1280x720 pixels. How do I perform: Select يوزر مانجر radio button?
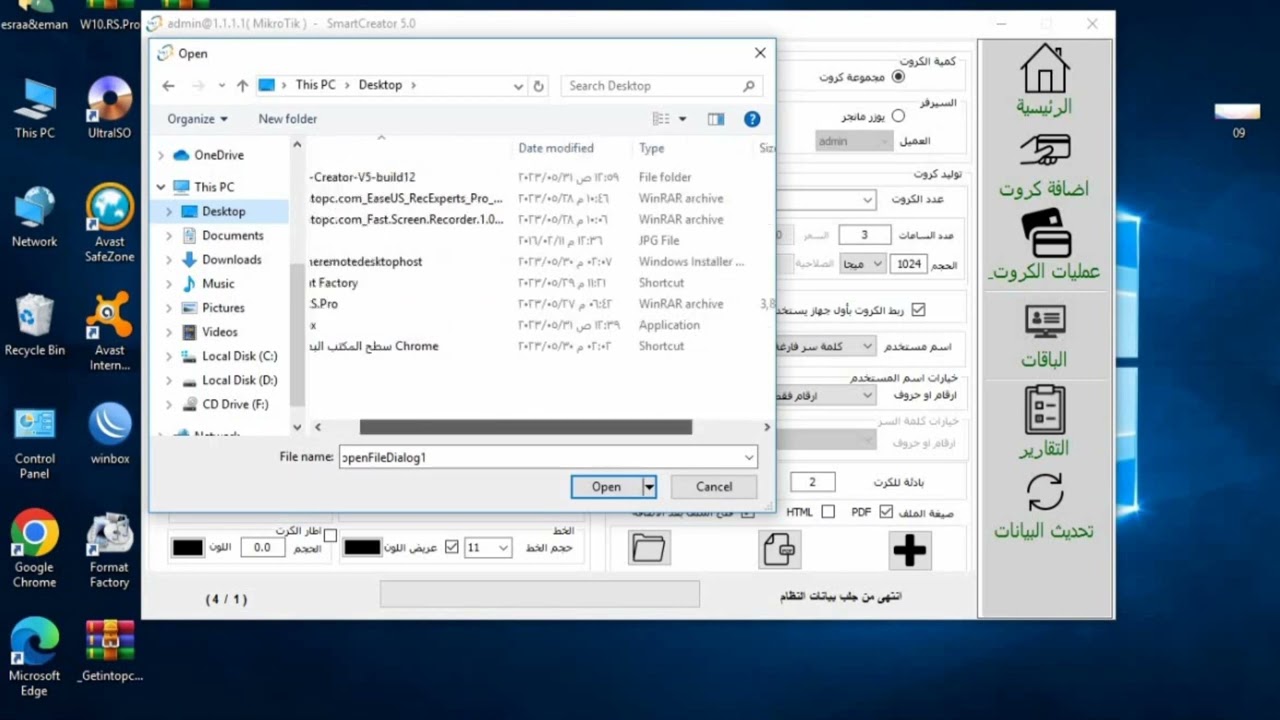pos(897,116)
